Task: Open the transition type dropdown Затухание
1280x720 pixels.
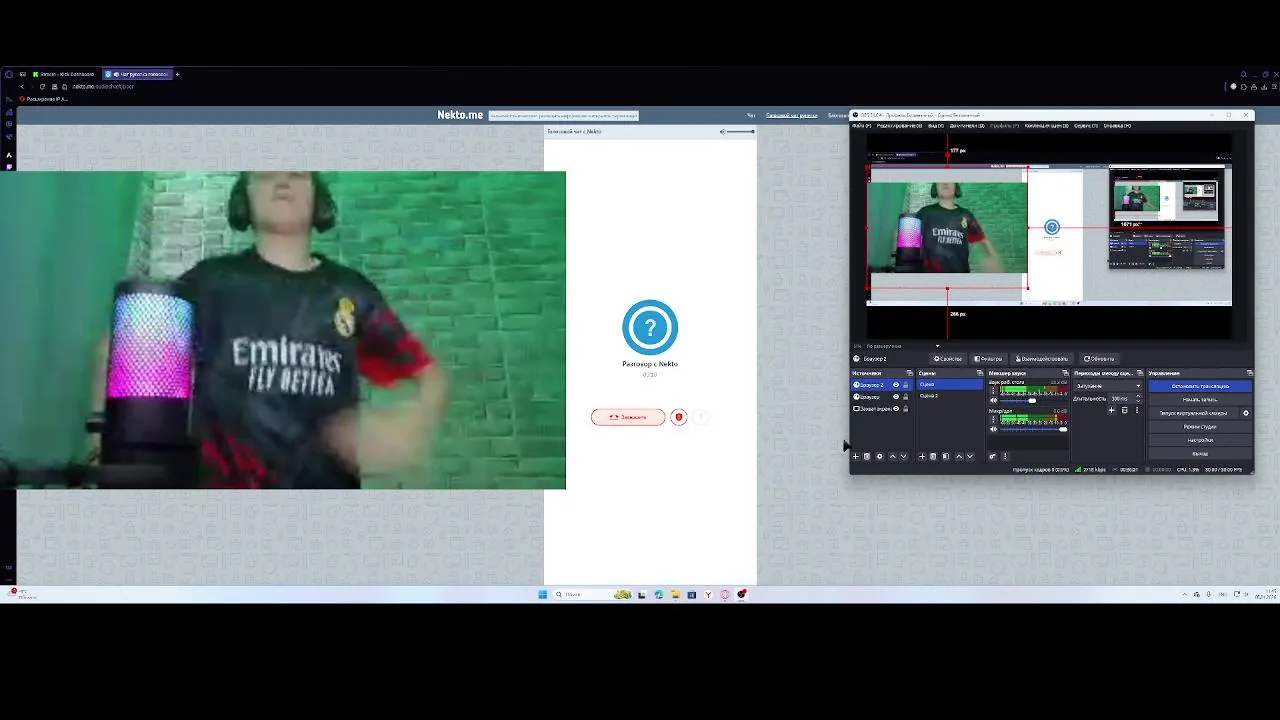Action: pos(1107,386)
